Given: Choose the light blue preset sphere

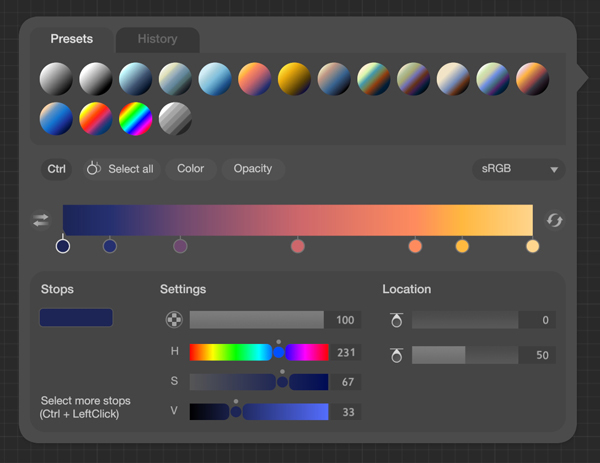Looking at the screenshot, I should 215,79.
